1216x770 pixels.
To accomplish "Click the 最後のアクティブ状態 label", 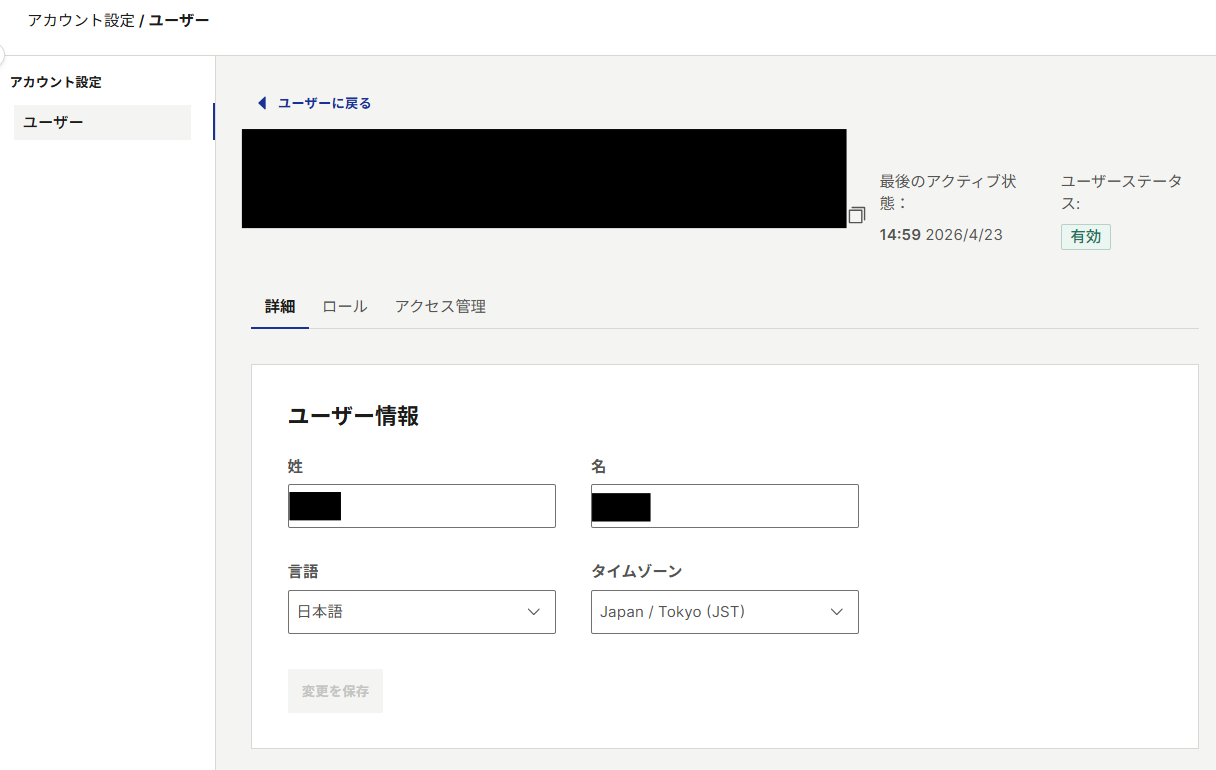I will (948, 192).
